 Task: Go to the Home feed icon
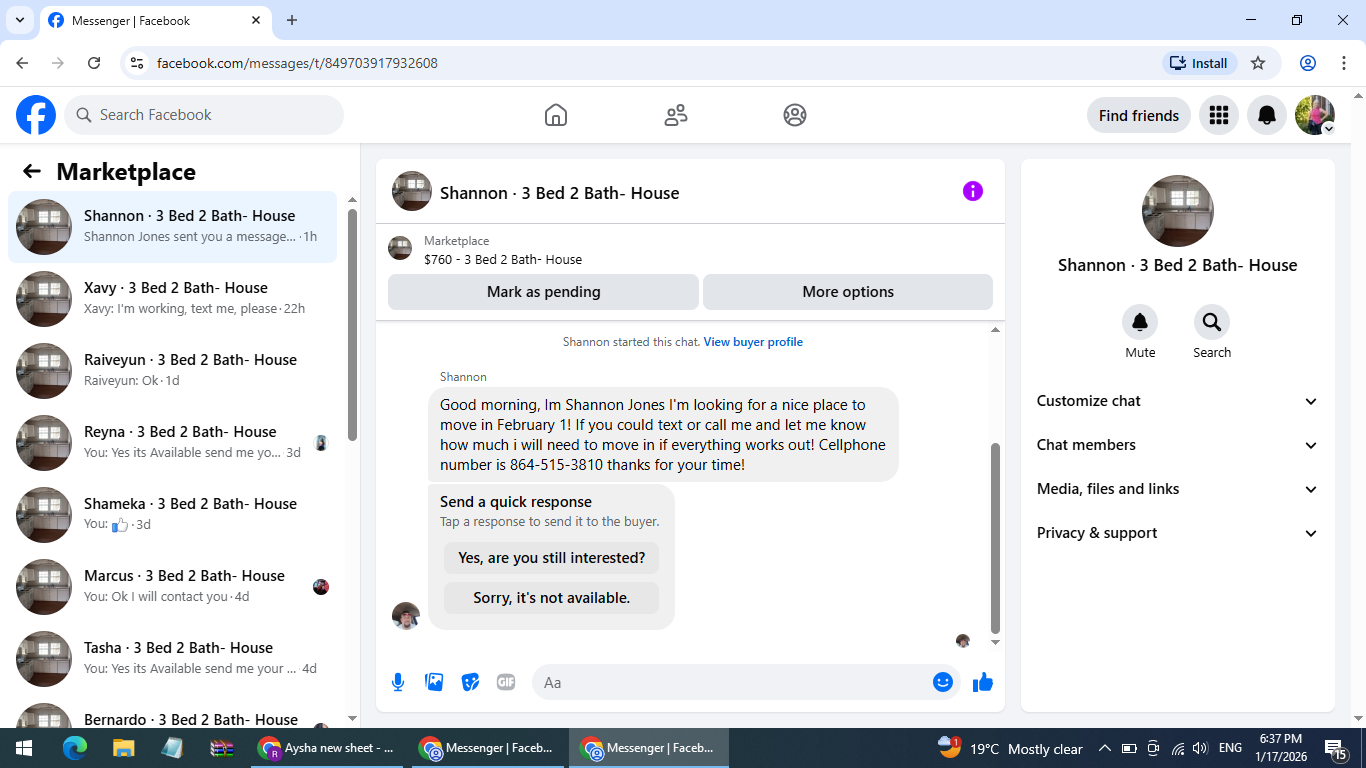point(556,115)
